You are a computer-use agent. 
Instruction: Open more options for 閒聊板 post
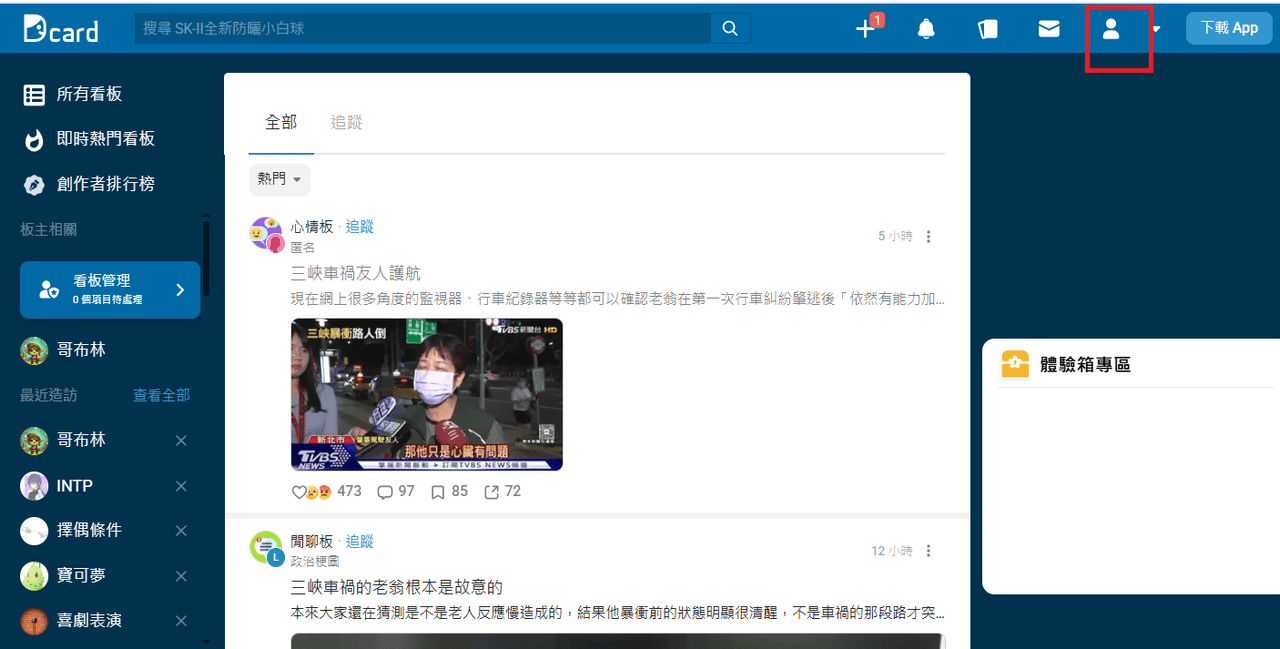coord(928,551)
